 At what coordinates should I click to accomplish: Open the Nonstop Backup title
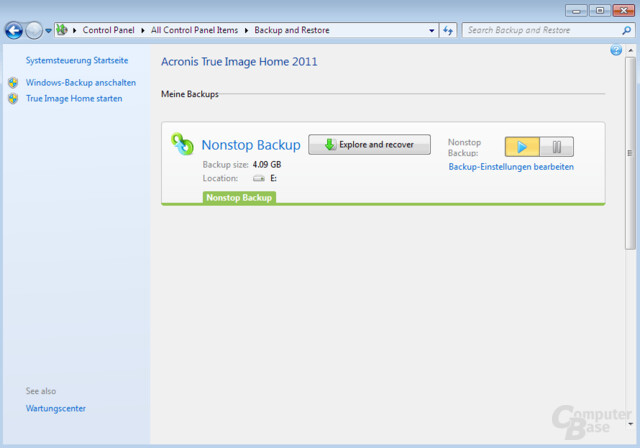pyautogui.click(x=251, y=145)
